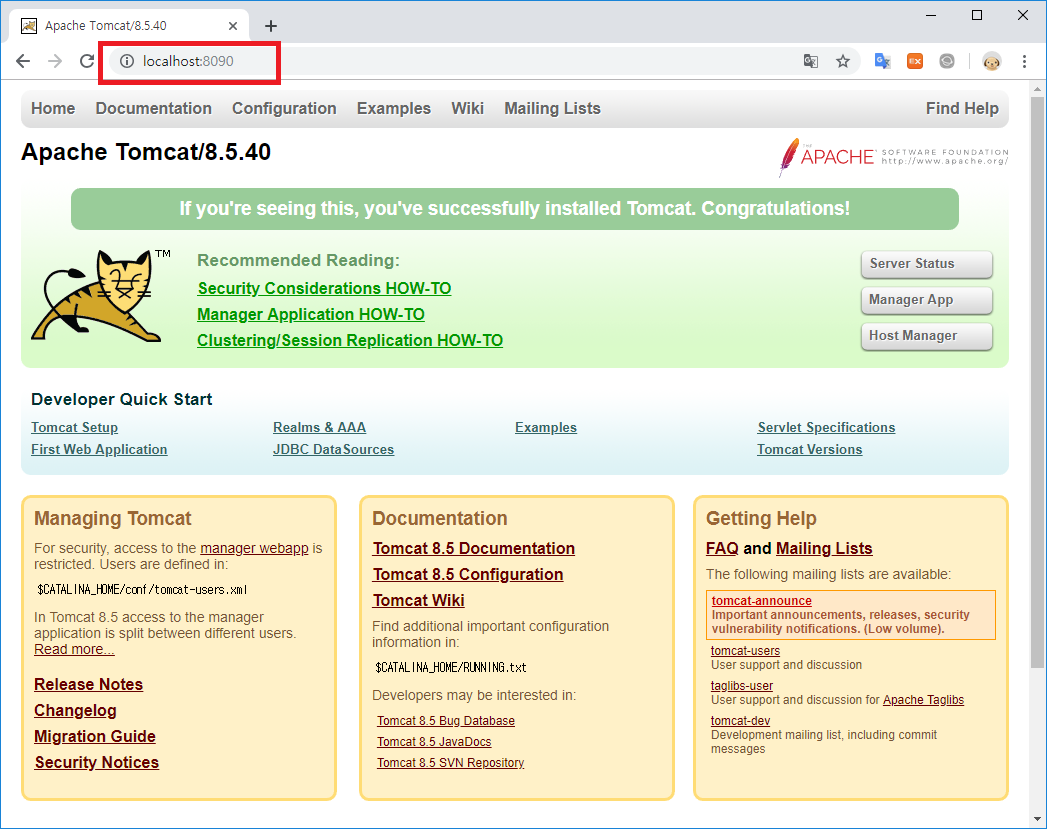Click the Apache Software Foundation feather logo

[893, 157]
